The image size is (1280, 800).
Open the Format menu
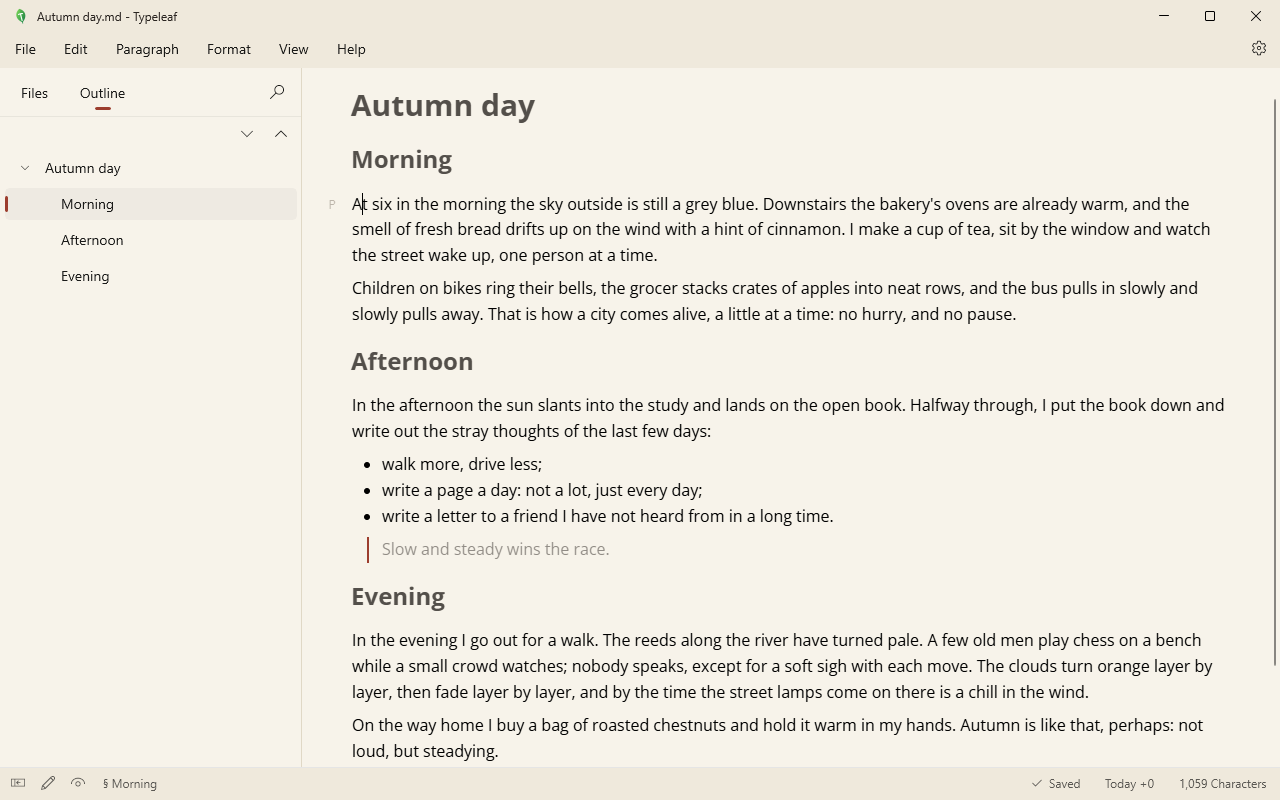click(229, 49)
